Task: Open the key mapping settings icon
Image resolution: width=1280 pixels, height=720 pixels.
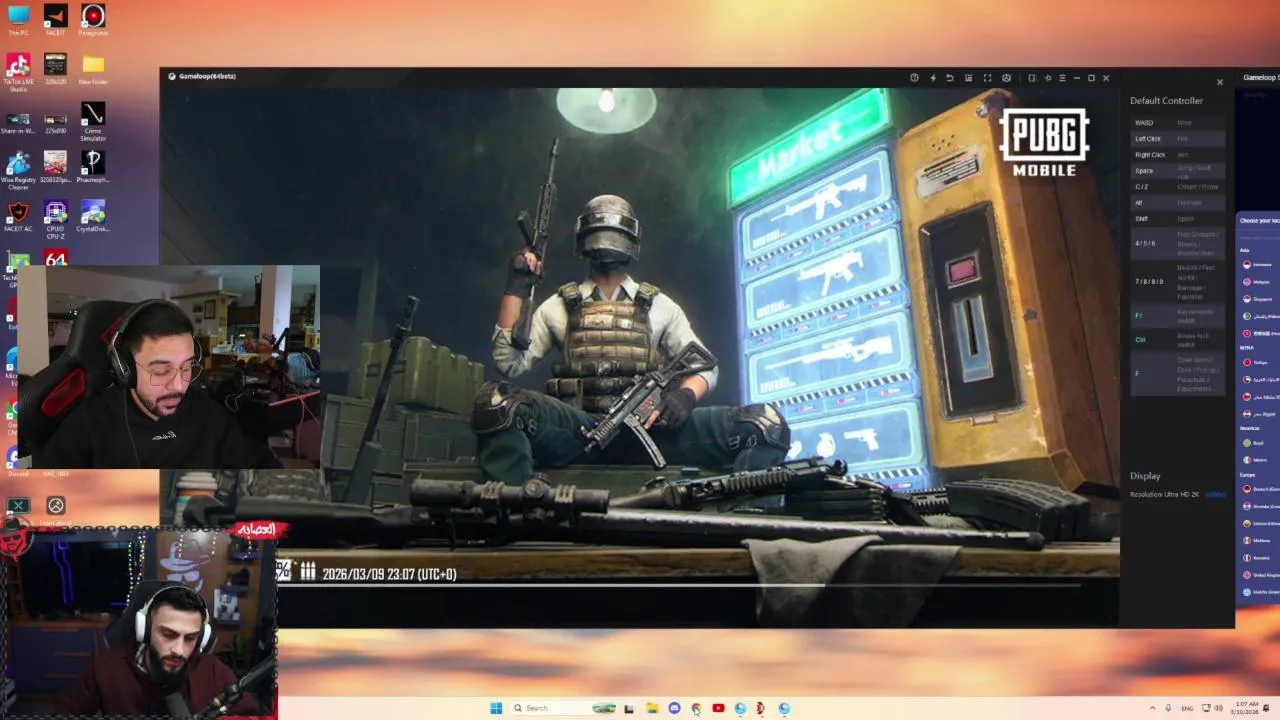Action: [968, 78]
